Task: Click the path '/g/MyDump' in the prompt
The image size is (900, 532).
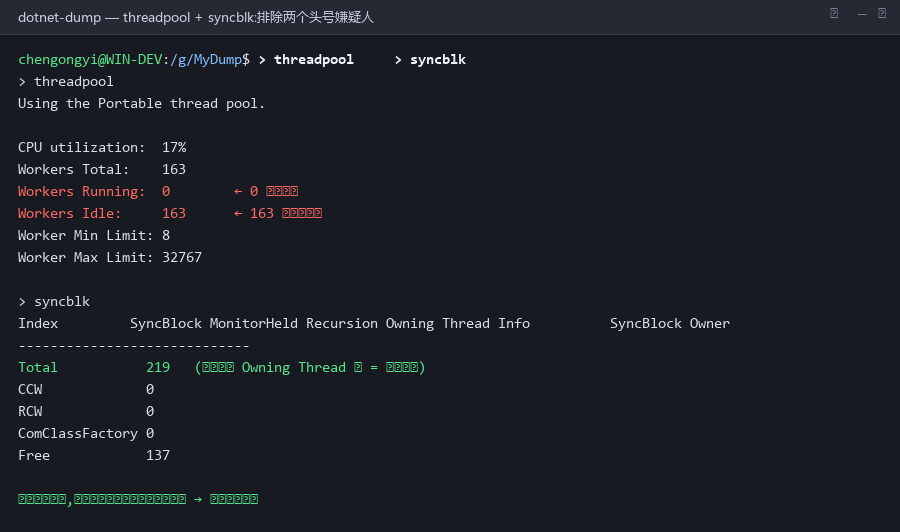Action: click(x=206, y=60)
